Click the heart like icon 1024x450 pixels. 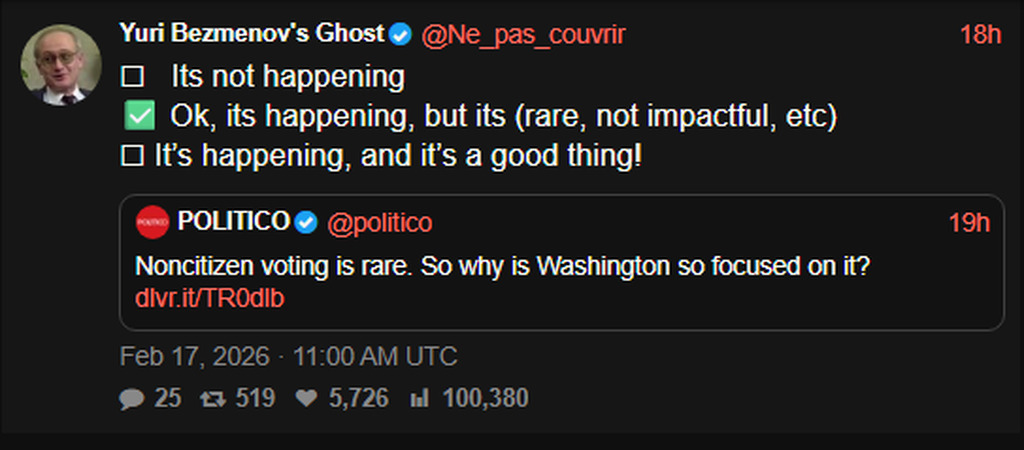(306, 398)
